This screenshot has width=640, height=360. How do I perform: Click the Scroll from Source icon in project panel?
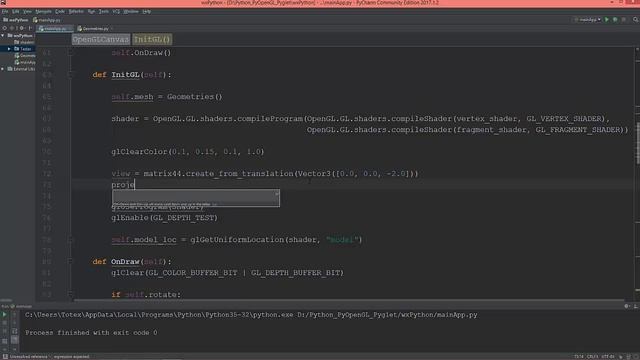click(4, 28)
